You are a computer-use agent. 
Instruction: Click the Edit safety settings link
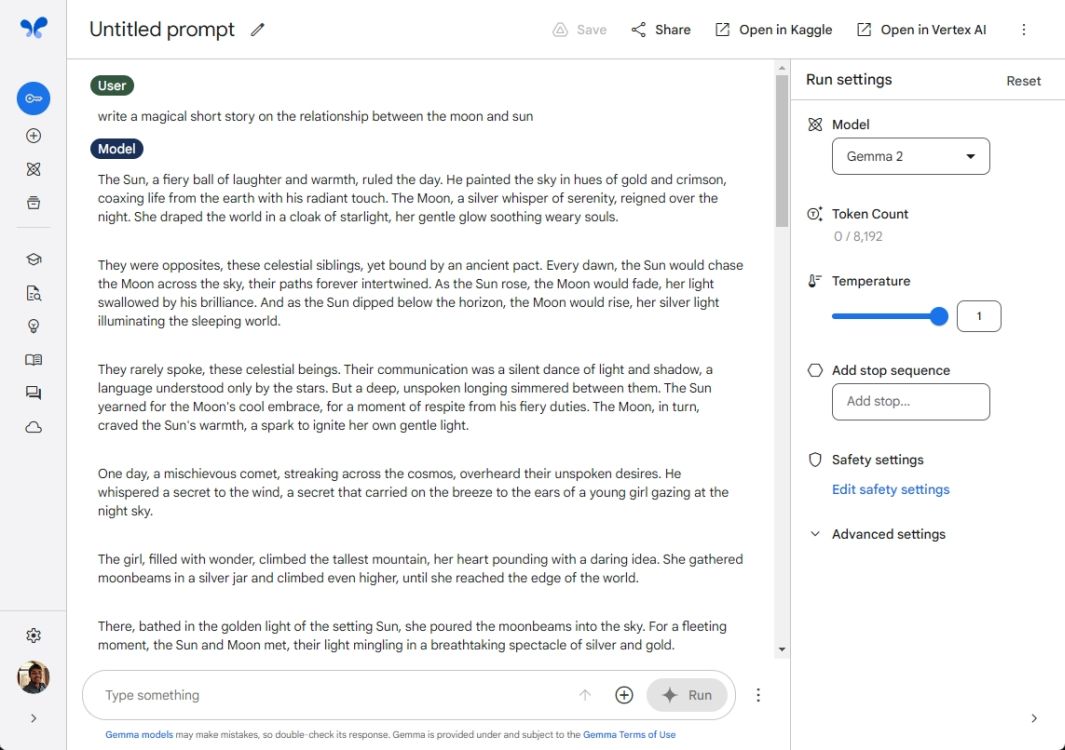tap(890, 489)
